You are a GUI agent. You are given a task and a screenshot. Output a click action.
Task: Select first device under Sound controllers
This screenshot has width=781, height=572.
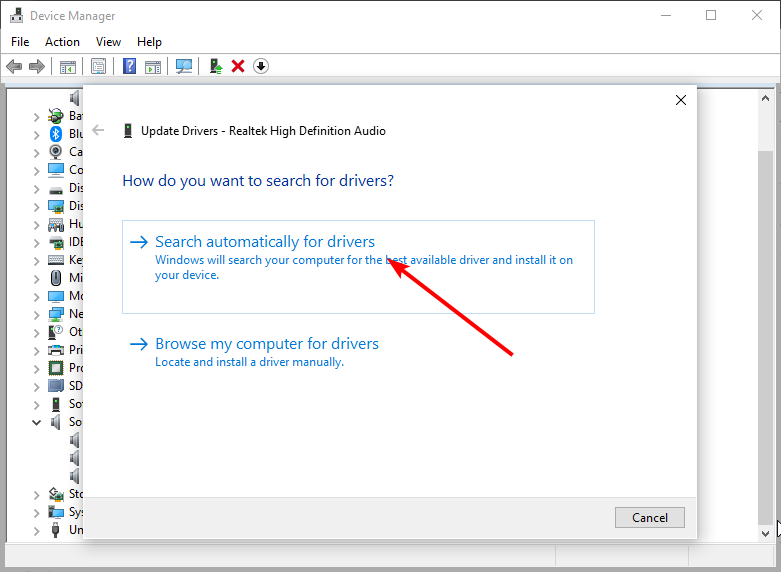[75, 440]
